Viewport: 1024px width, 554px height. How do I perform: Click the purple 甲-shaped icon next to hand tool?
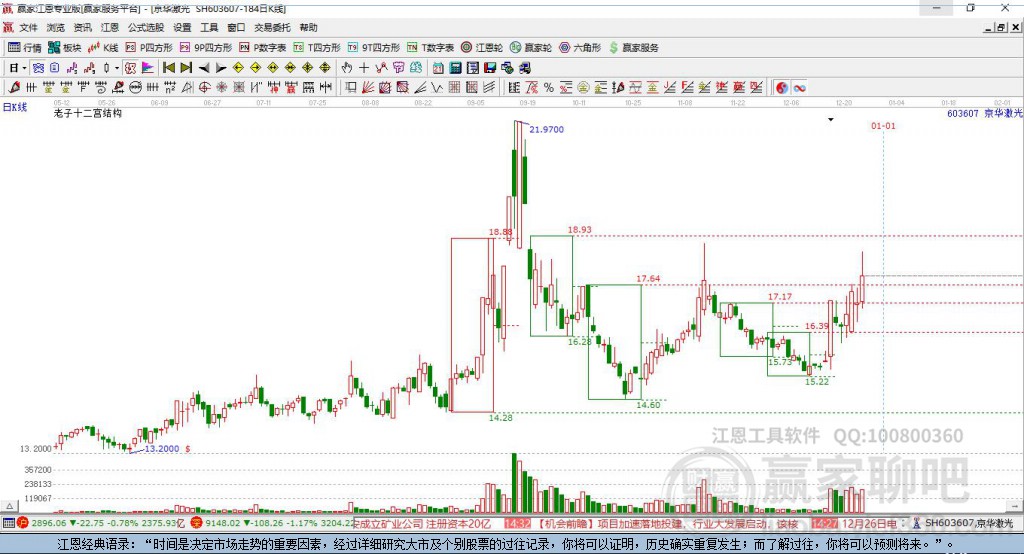pos(399,68)
